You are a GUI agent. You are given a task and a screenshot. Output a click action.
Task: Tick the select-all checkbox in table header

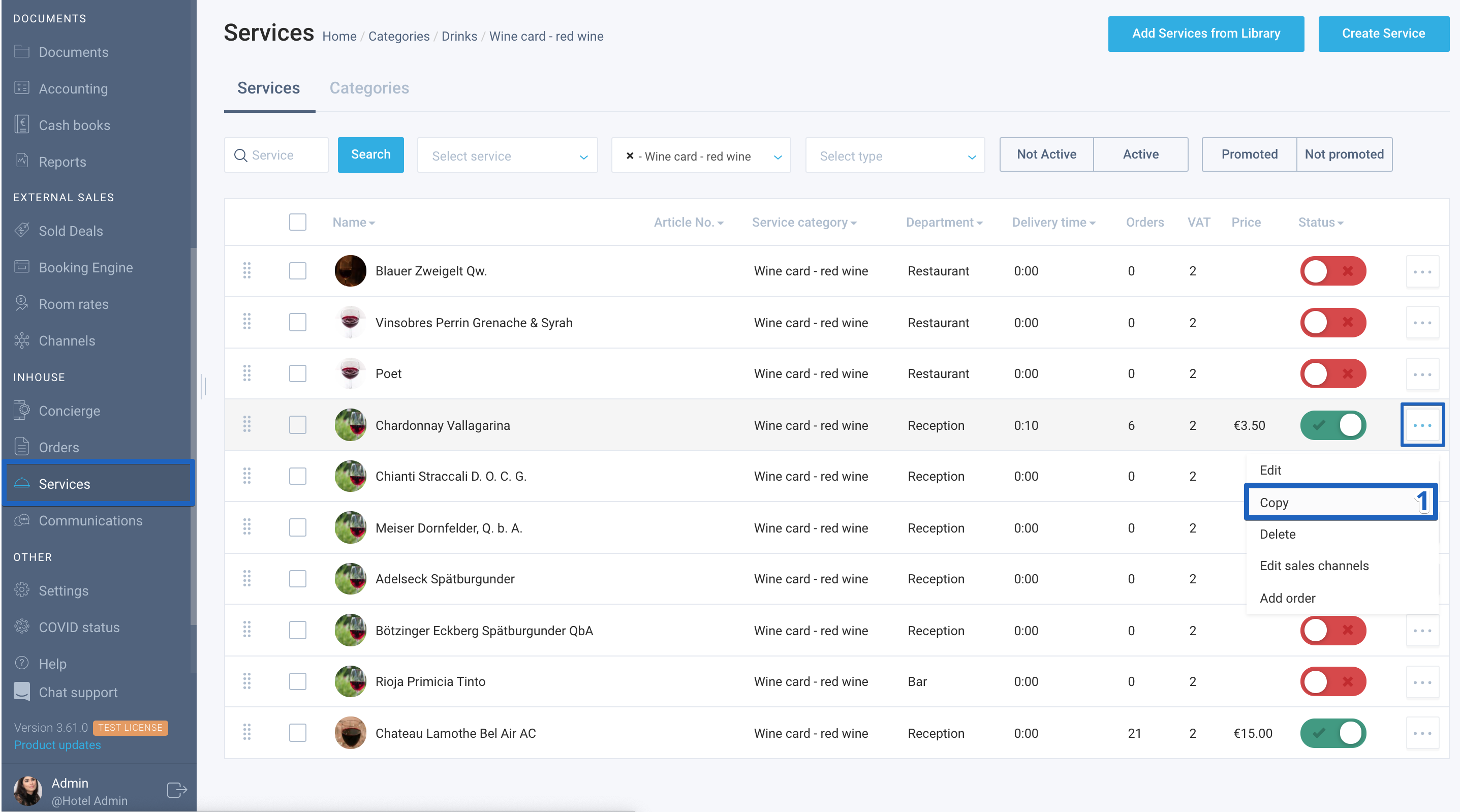pos(298,222)
